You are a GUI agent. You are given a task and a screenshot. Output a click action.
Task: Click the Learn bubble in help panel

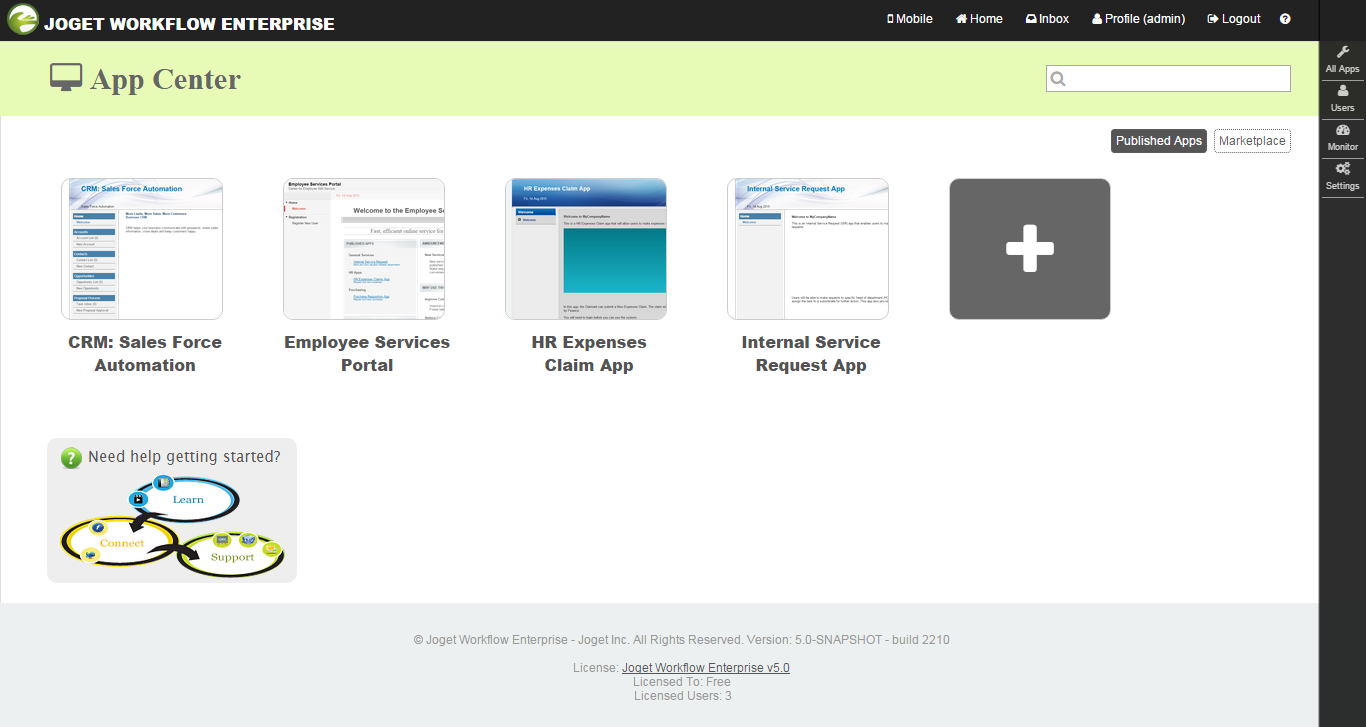(x=187, y=499)
